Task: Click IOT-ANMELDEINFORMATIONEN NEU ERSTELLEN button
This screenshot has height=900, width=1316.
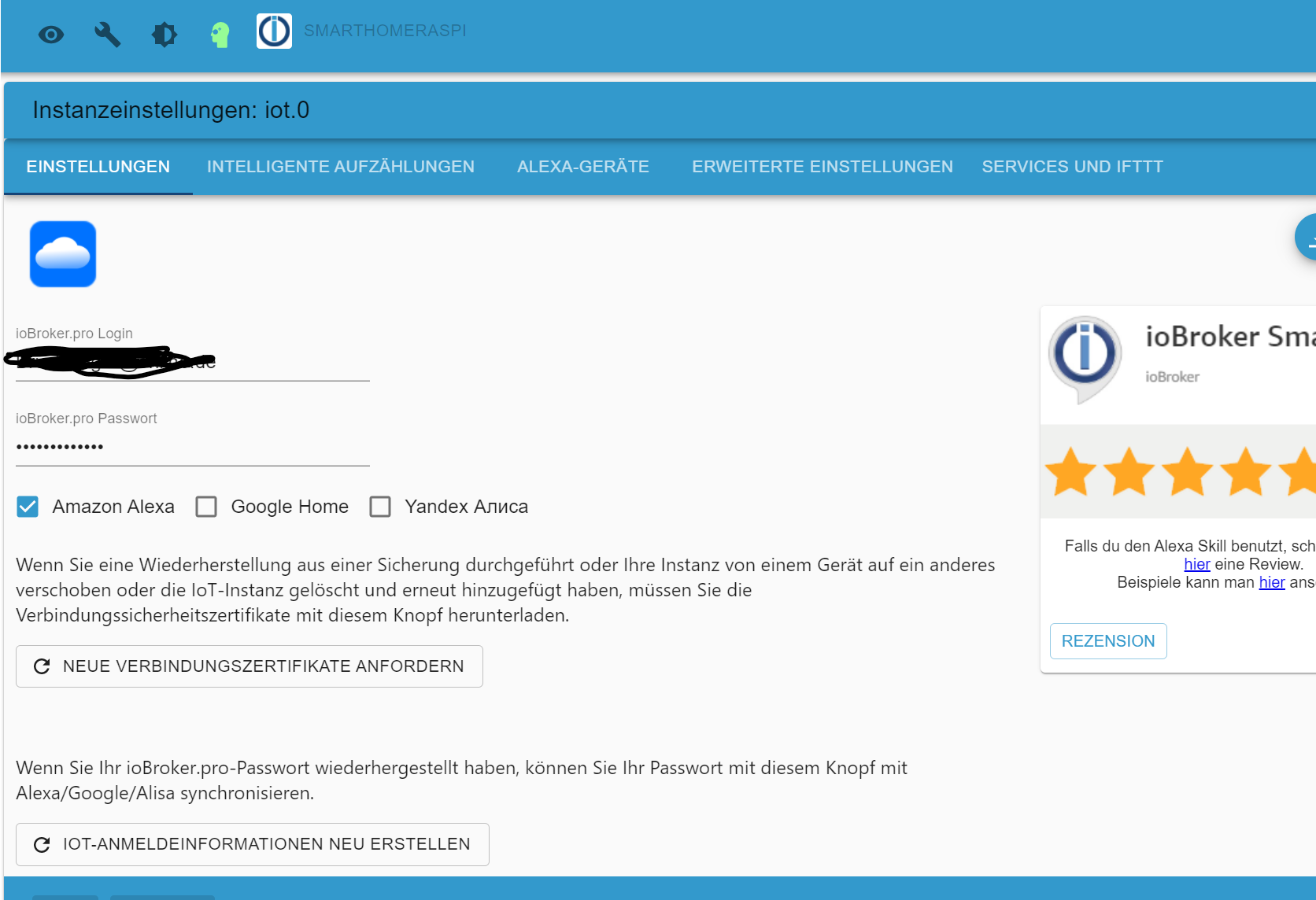Action: pos(253,844)
